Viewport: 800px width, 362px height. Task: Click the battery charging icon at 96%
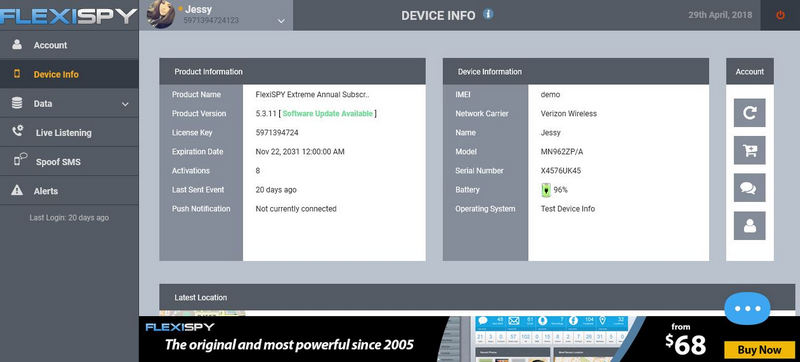(546, 190)
